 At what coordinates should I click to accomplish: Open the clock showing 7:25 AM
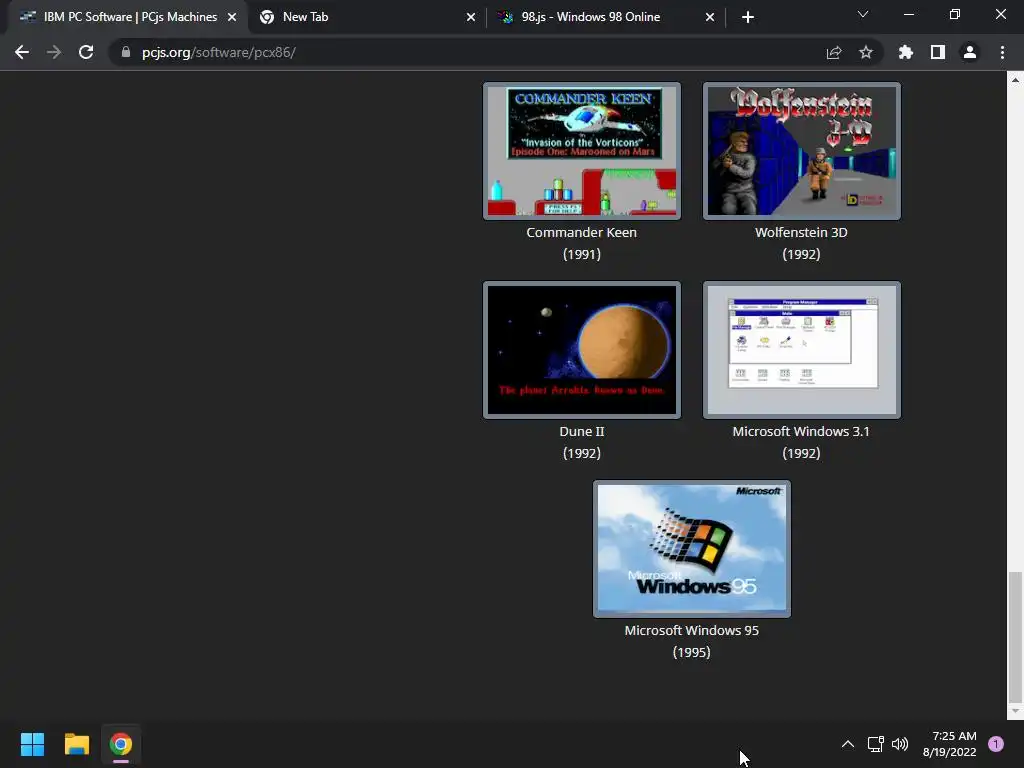(x=949, y=744)
